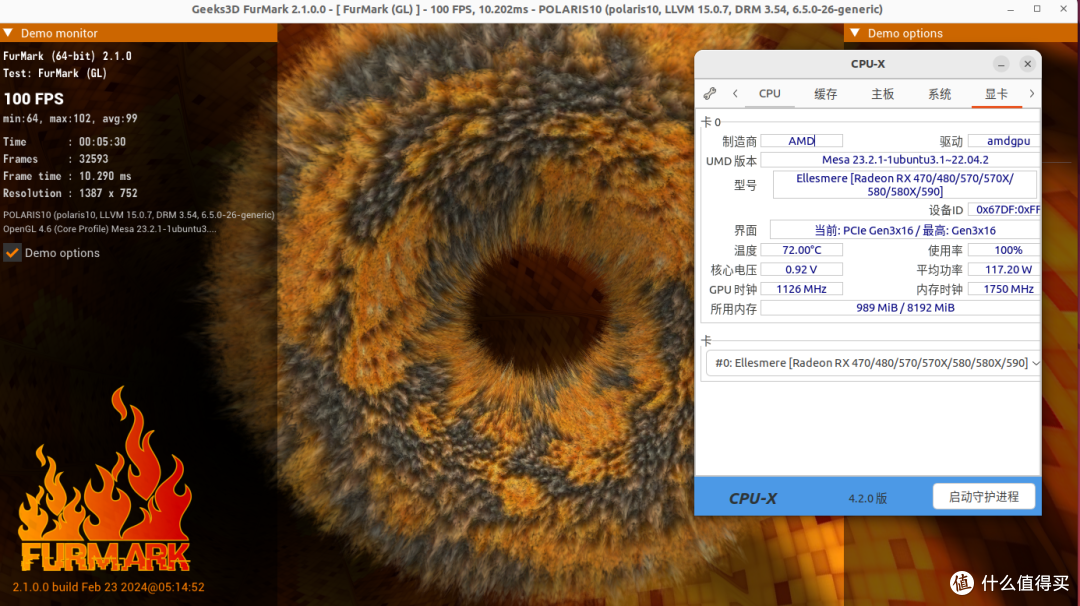Click the 1126 MHz GPU clock value
This screenshot has width=1080, height=606.
point(801,289)
